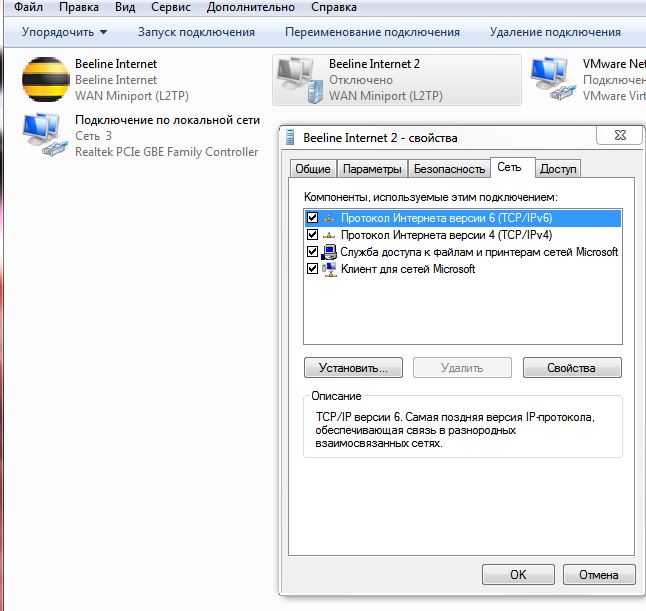Open the Правка menu
Image resolution: width=646 pixels, height=611 pixels.
point(79,7)
